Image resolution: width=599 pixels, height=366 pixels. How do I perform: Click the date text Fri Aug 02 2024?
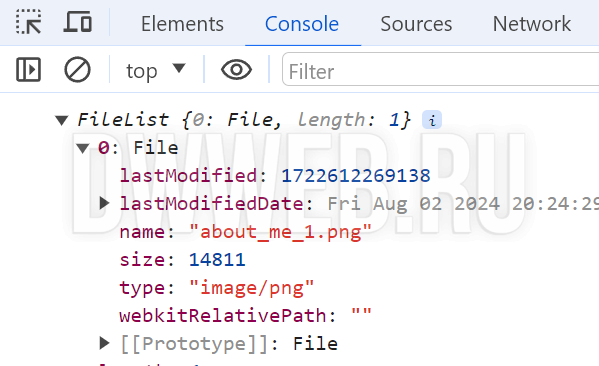[x=414, y=204]
